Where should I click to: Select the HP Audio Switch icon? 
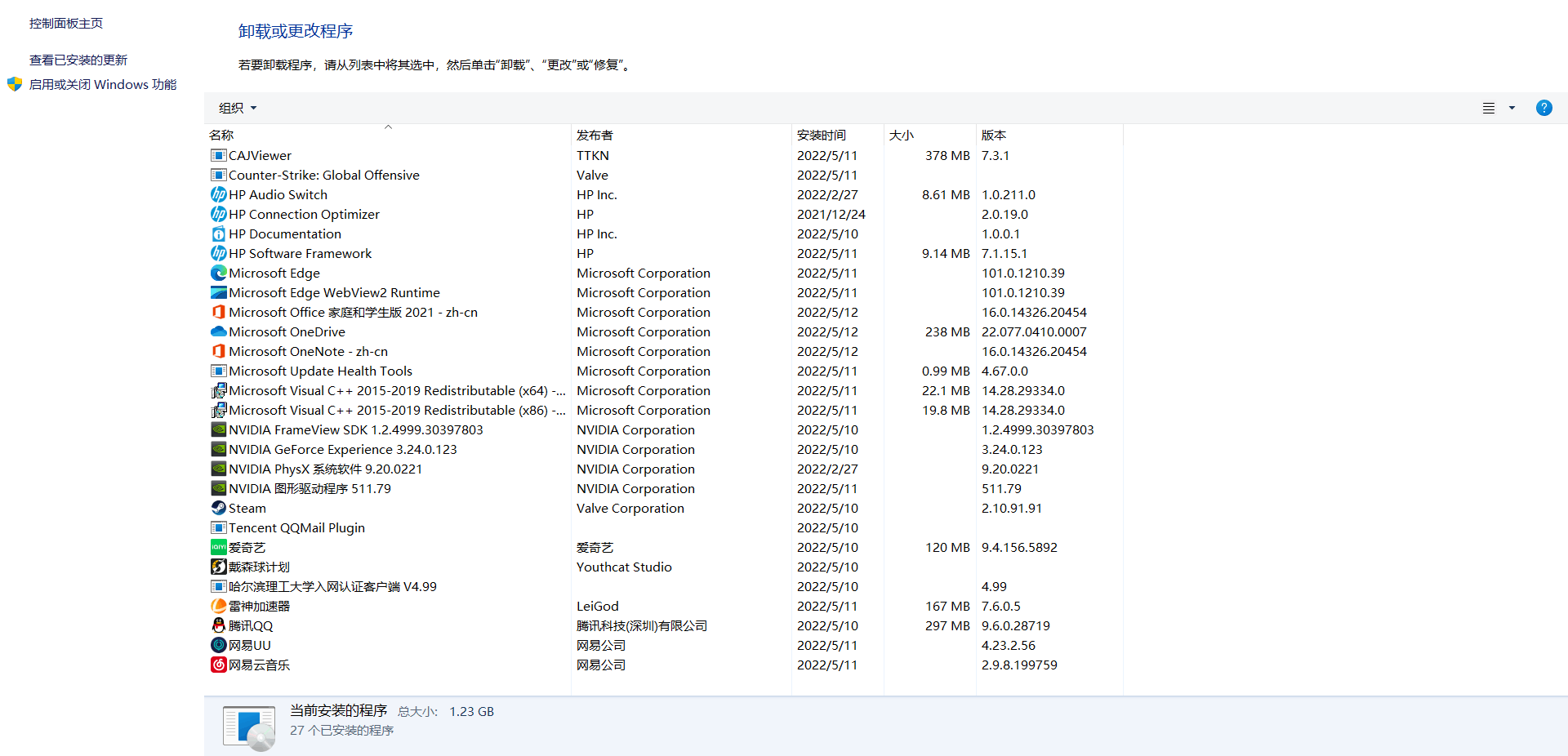click(x=218, y=194)
